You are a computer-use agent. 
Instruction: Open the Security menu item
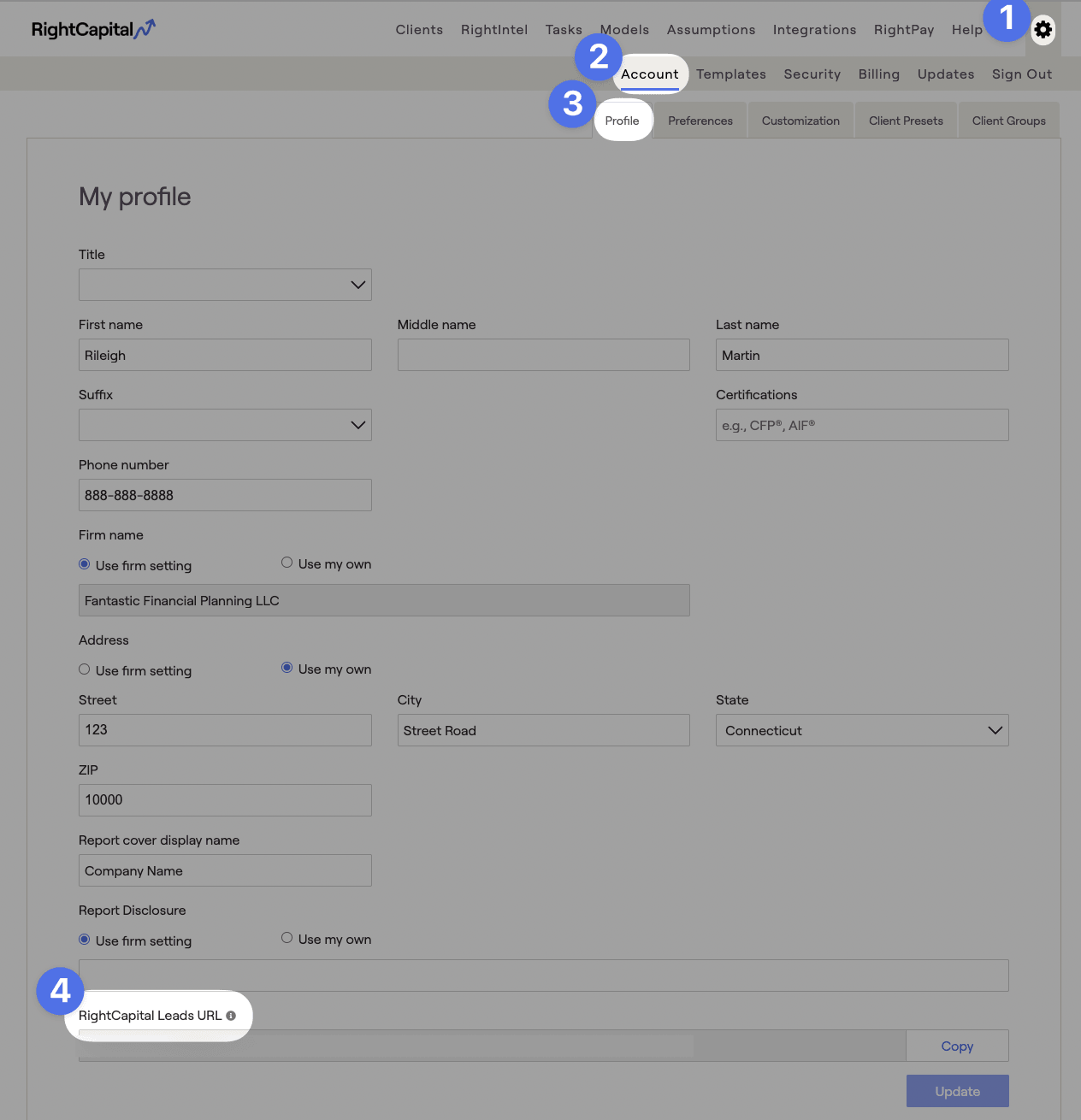(x=812, y=74)
